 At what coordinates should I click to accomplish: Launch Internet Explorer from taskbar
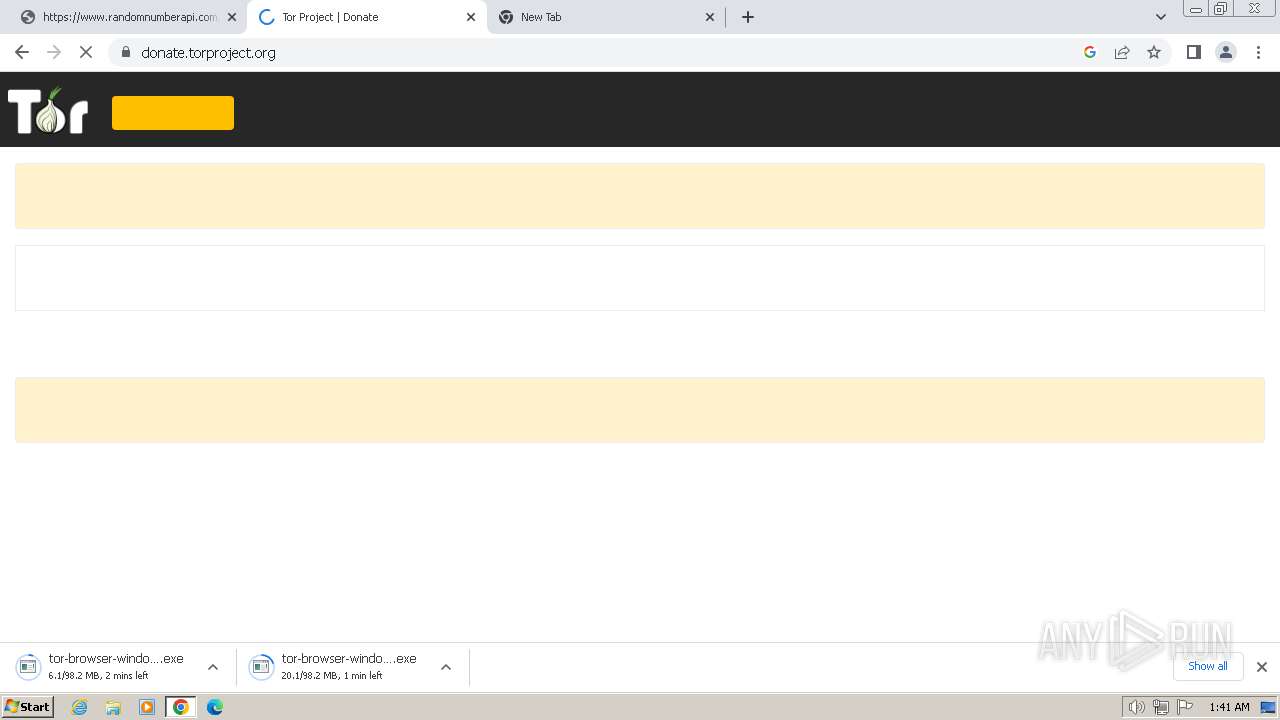coord(80,707)
